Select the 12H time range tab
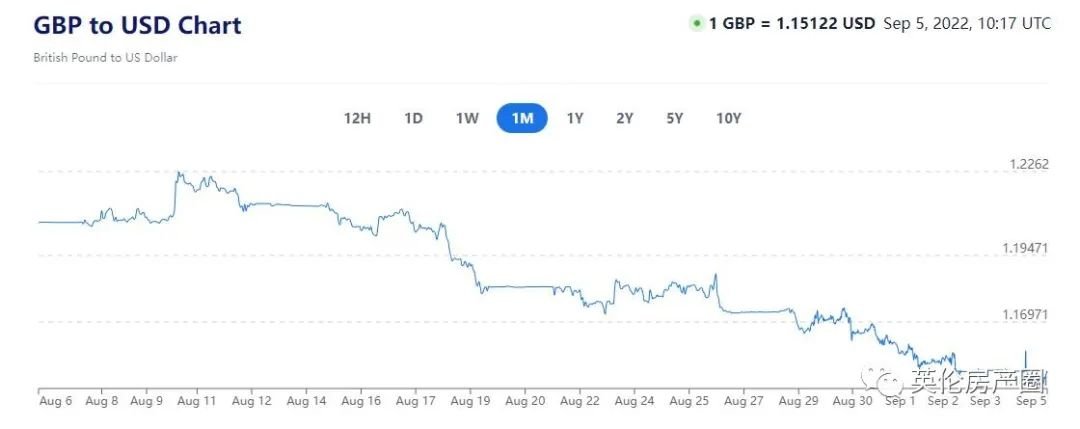The height and width of the screenshot is (429, 1080). (x=357, y=118)
